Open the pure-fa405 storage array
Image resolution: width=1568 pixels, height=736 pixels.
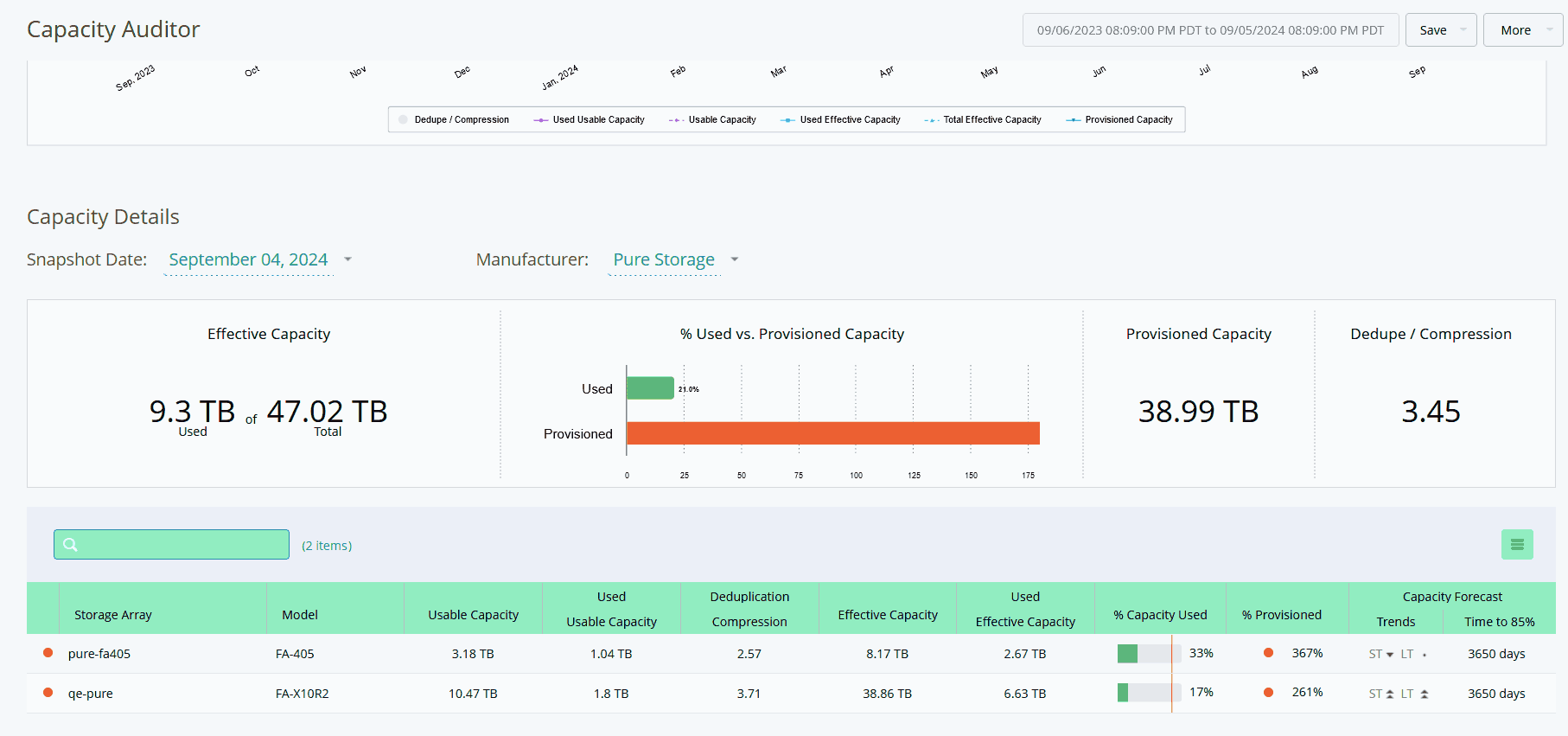point(99,654)
